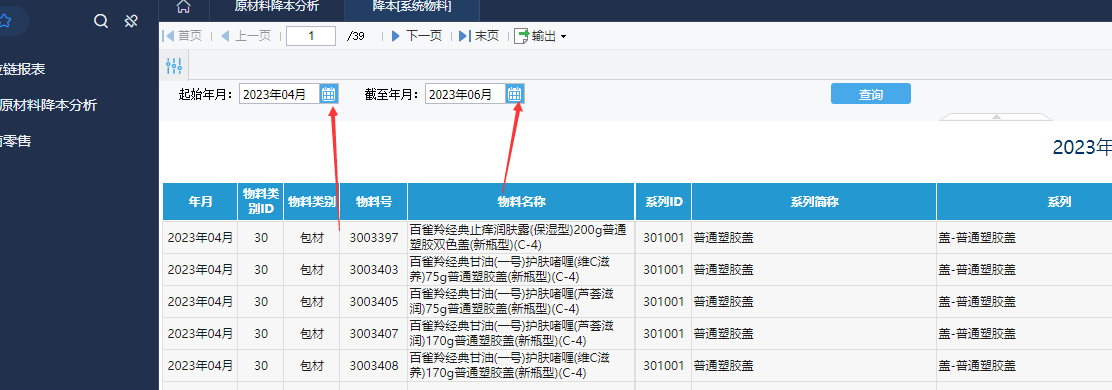
Task: Click the page number input field
Action: pos(311,36)
